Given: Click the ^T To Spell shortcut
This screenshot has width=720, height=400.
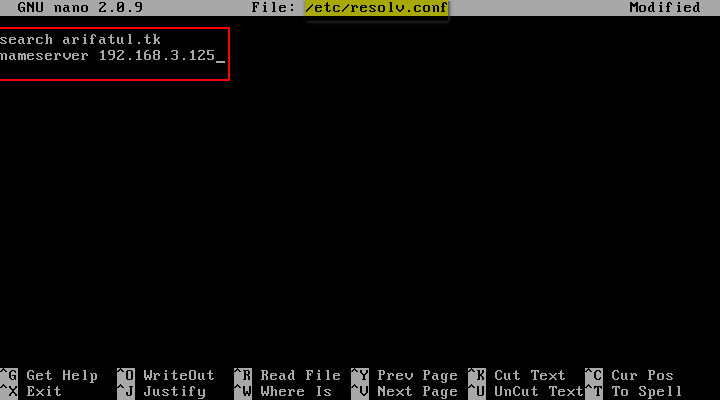Looking at the screenshot, I should (634, 392).
